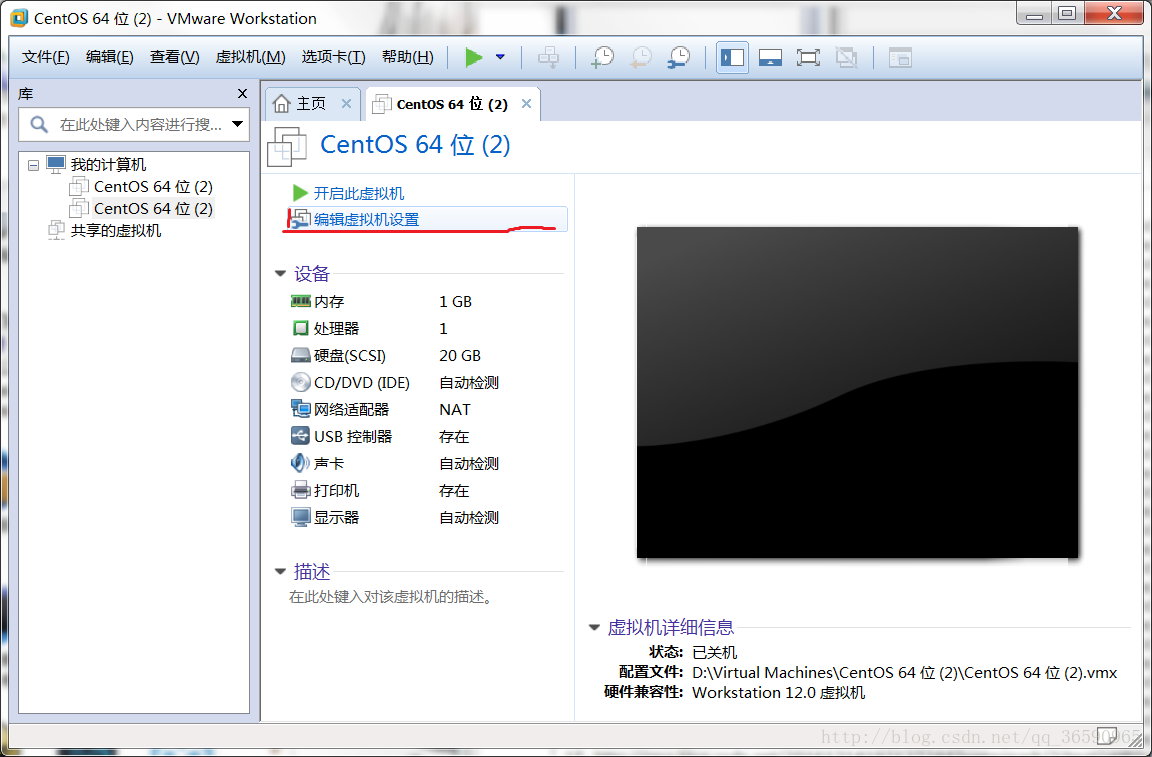The image size is (1152, 757).
Task: Open the 编辑(E) menu
Action: click(x=109, y=57)
